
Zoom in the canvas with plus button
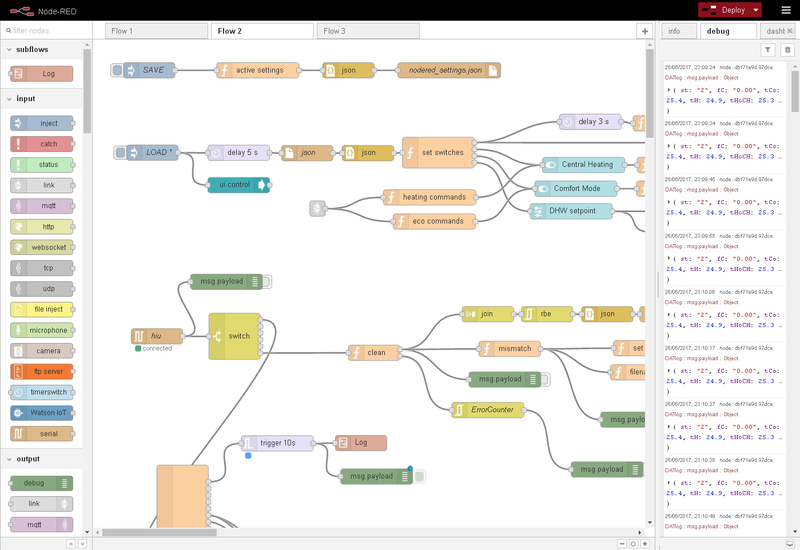point(645,544)
